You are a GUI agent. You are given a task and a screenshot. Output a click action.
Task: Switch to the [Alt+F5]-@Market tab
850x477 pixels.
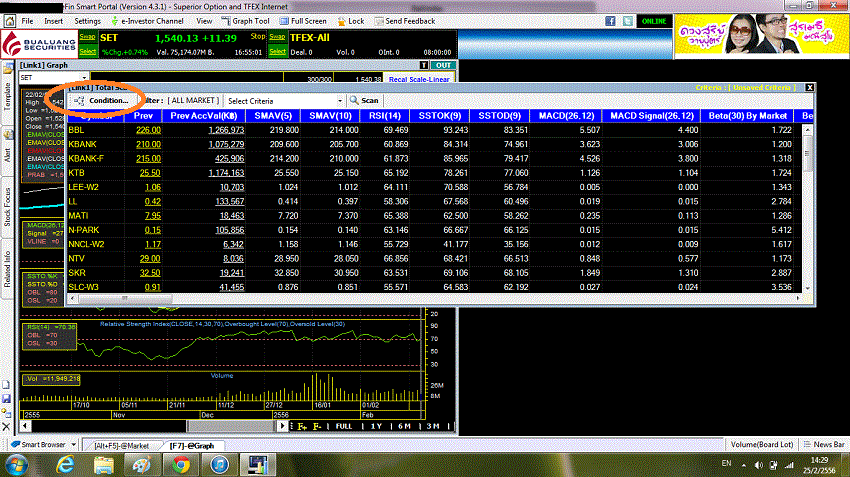point(121,446)
